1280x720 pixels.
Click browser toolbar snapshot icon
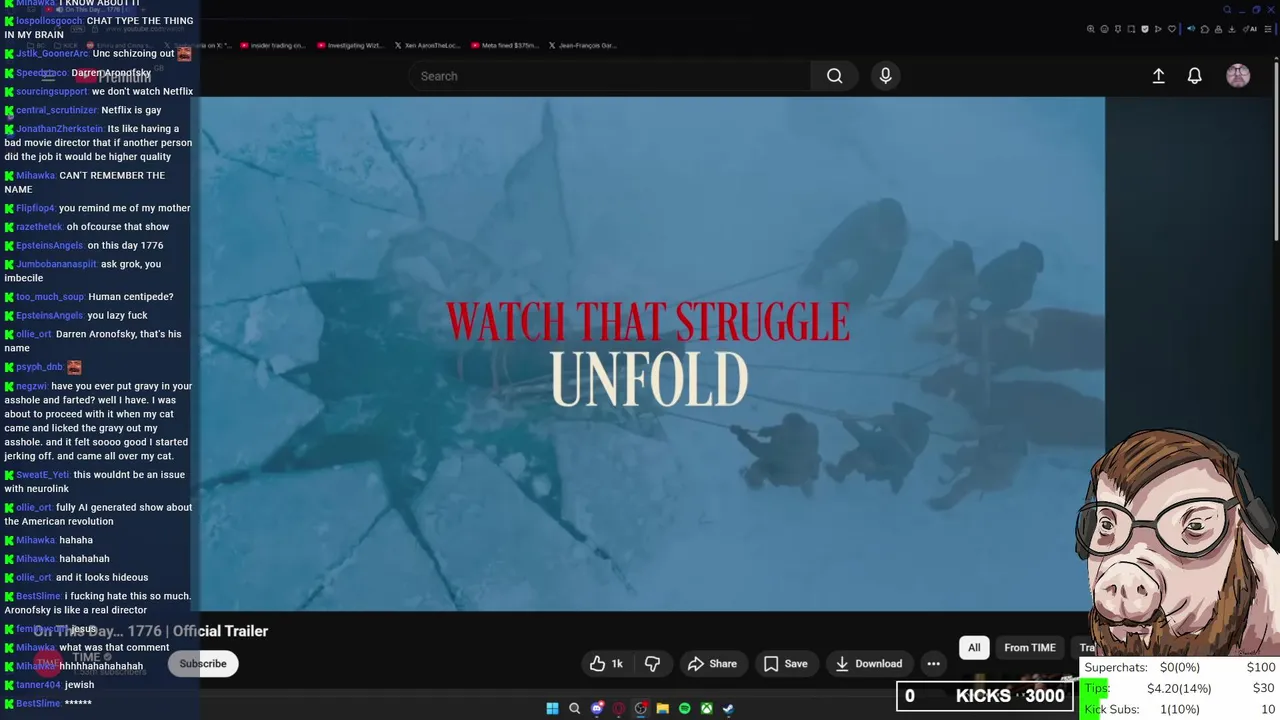(x=1131, y=29)
